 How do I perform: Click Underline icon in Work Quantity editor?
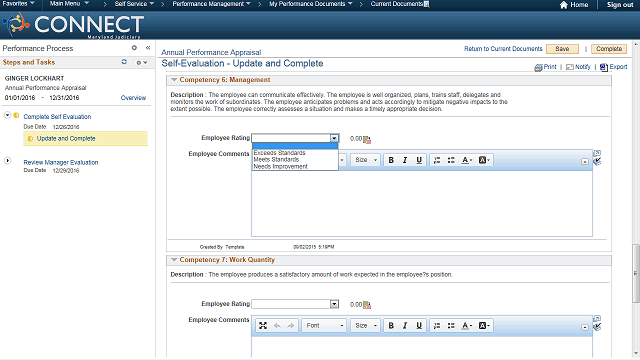point(419,326)
